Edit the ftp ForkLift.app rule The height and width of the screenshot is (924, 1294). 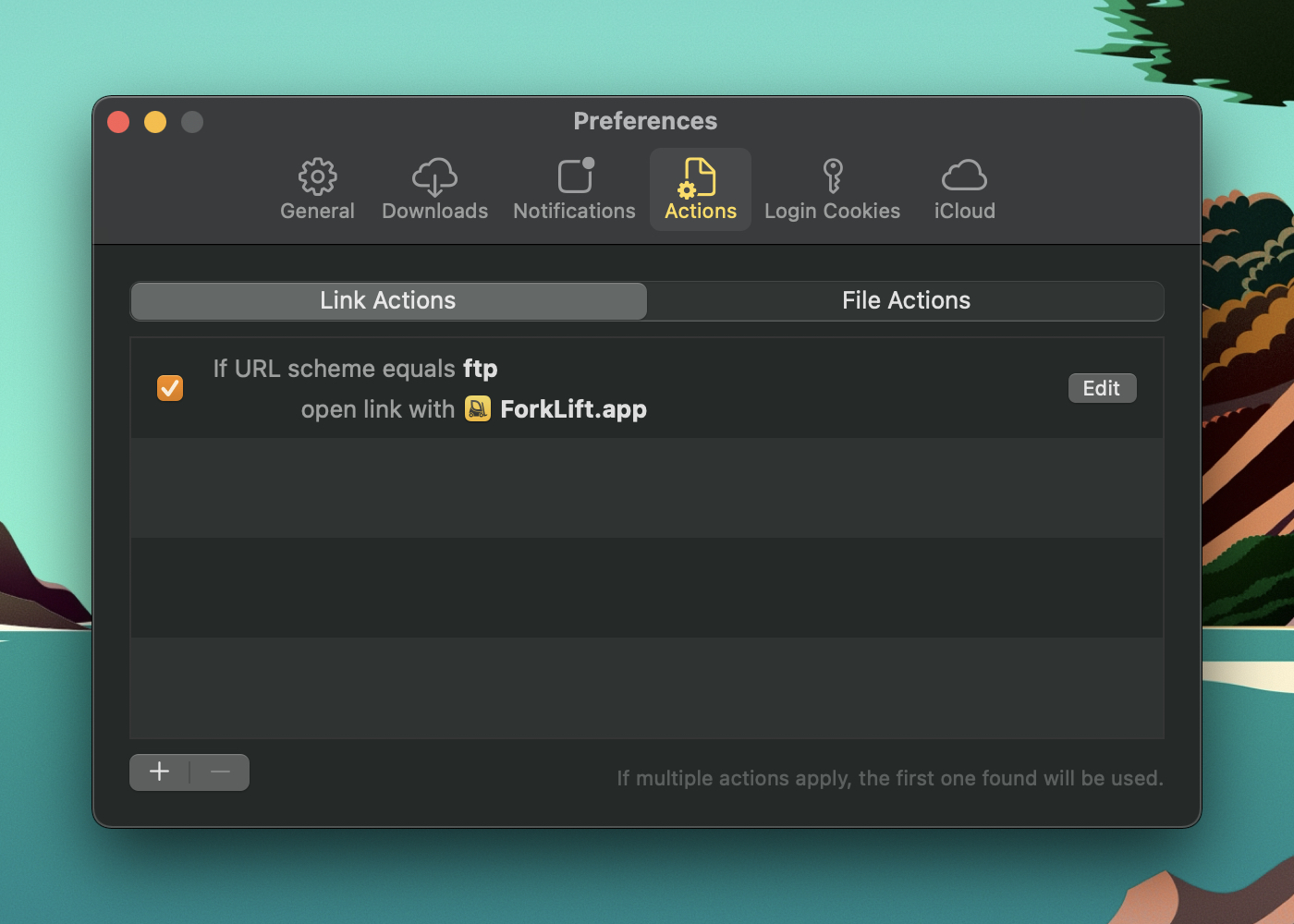coord(1102,388)
